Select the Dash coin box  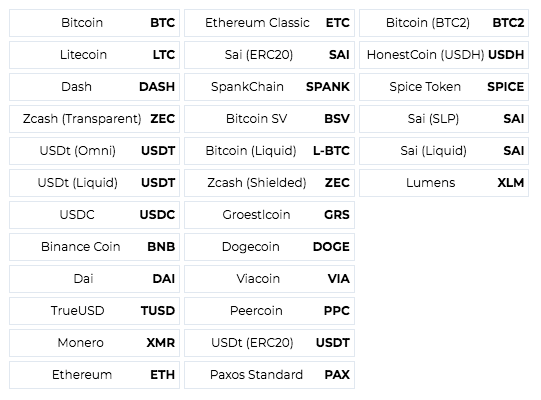[x=94, y=87]
